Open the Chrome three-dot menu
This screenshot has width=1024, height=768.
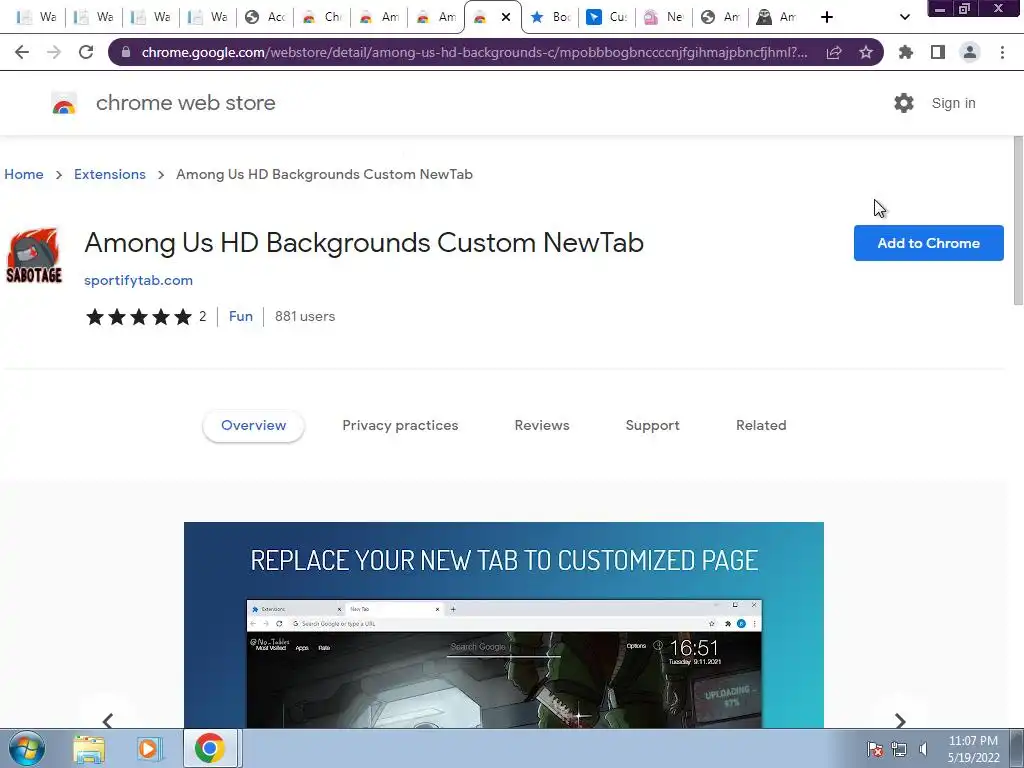[1002, 52]
